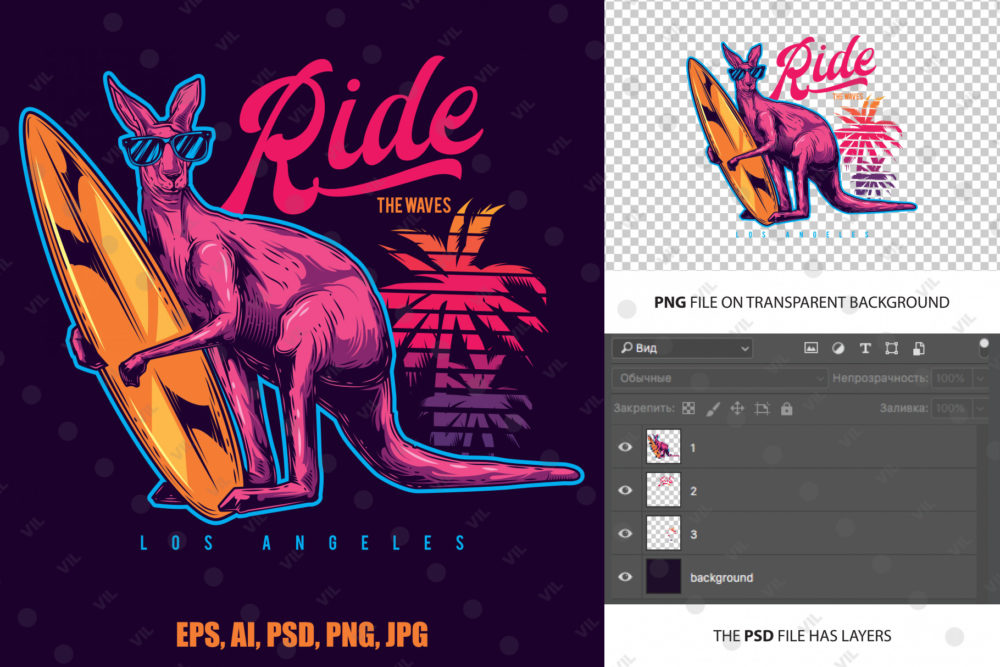Select the background layer thumbnail
The image size is (1000, 667).
pyautogui.click(x=663, y=576)
